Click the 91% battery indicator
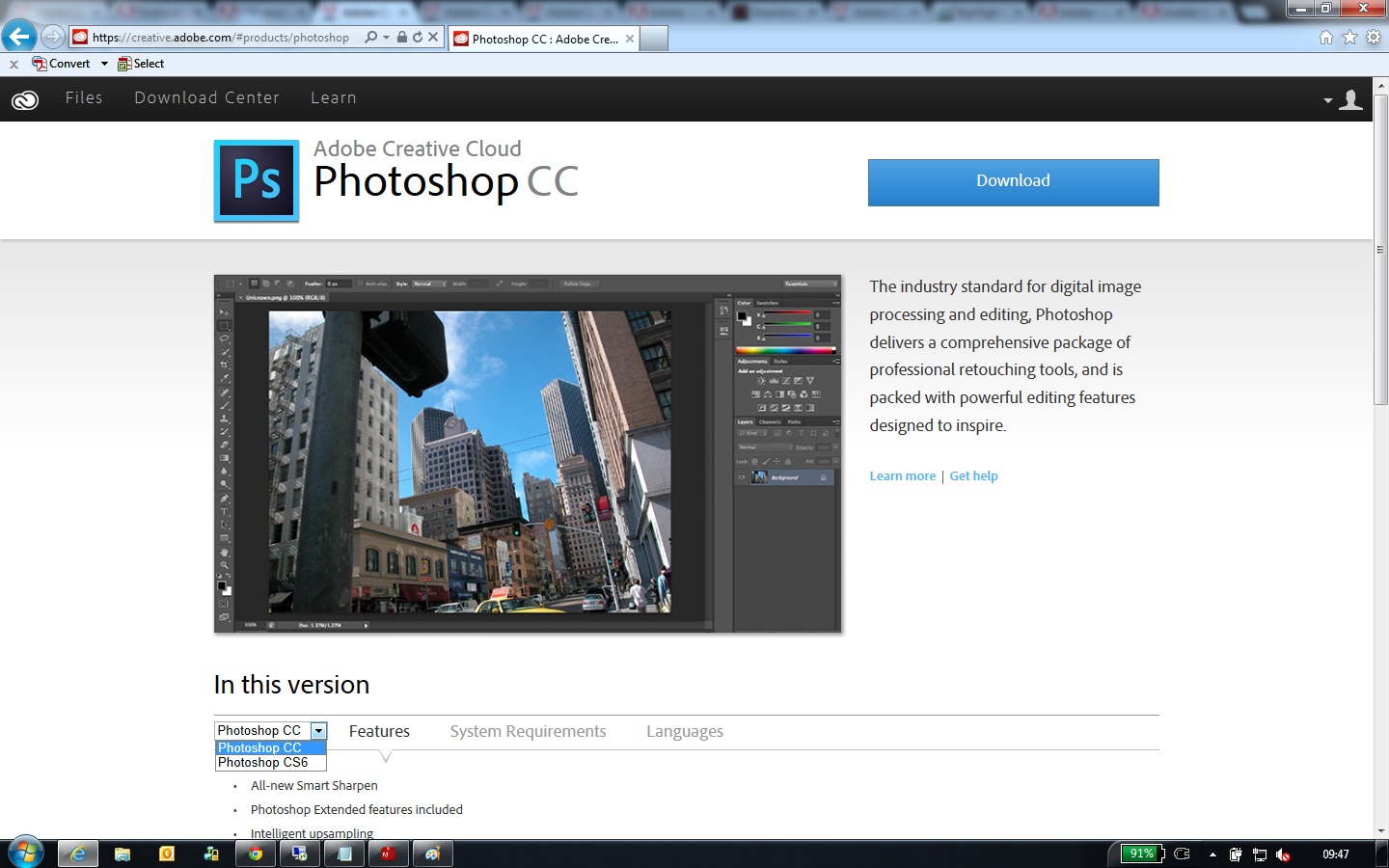1389x868 pixels. point(1143,854)
